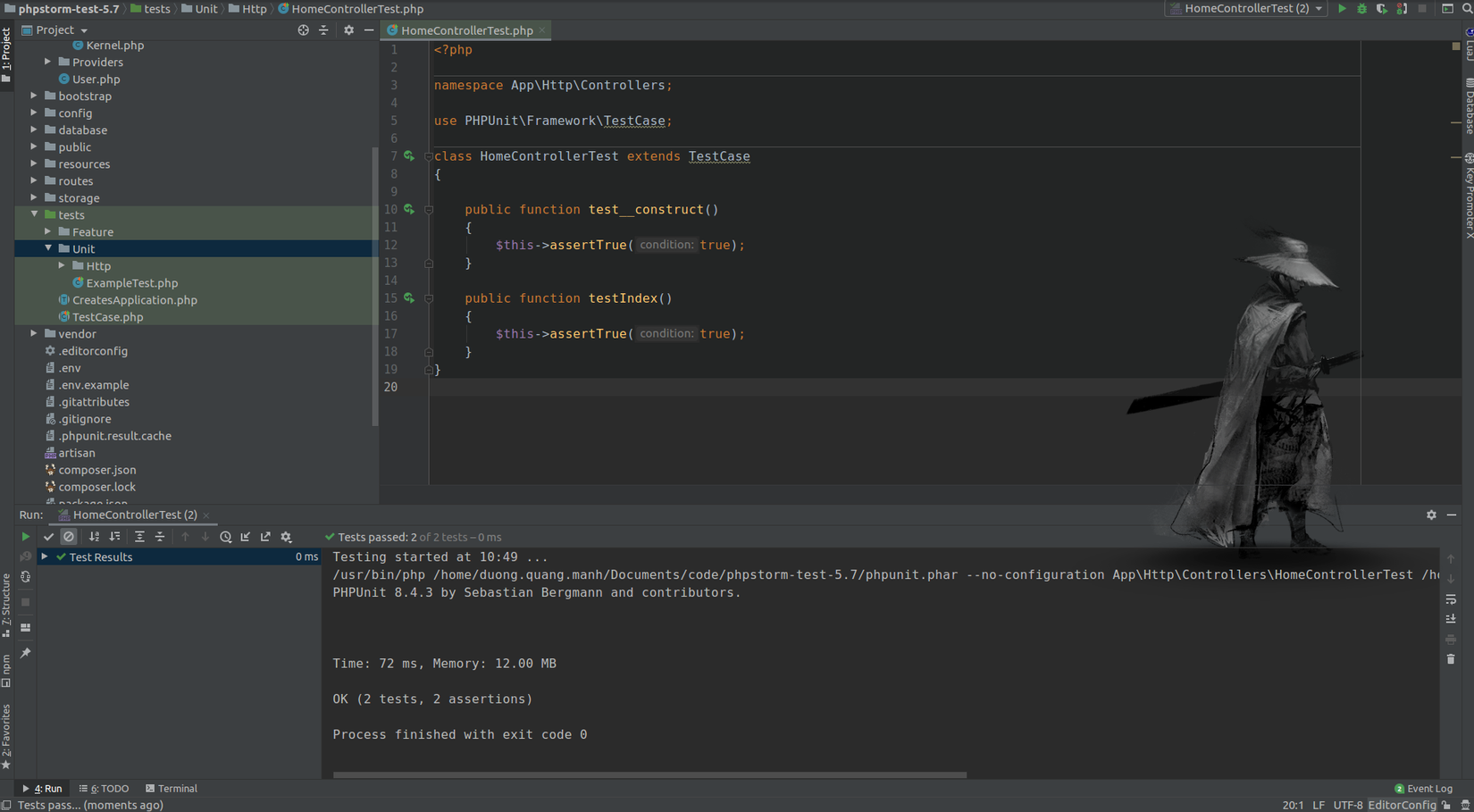
Task: Run testIndex gutter icon on line 15
Action: [x=409, y=298]
